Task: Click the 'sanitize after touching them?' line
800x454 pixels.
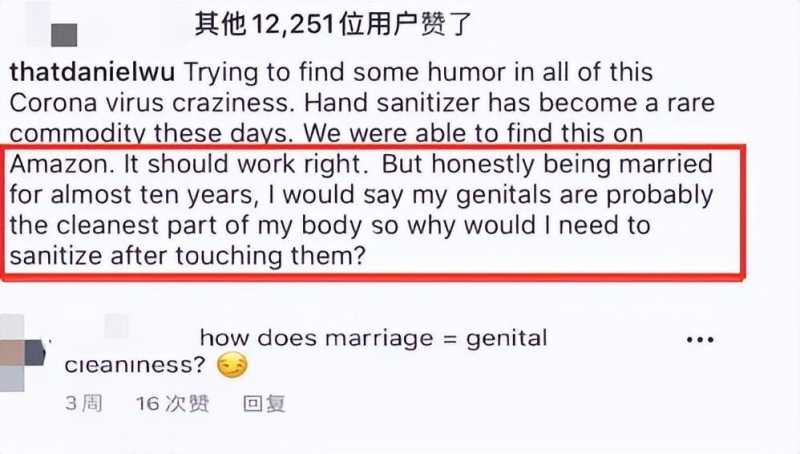Action: pyautogui.click(x=187, y=256)
